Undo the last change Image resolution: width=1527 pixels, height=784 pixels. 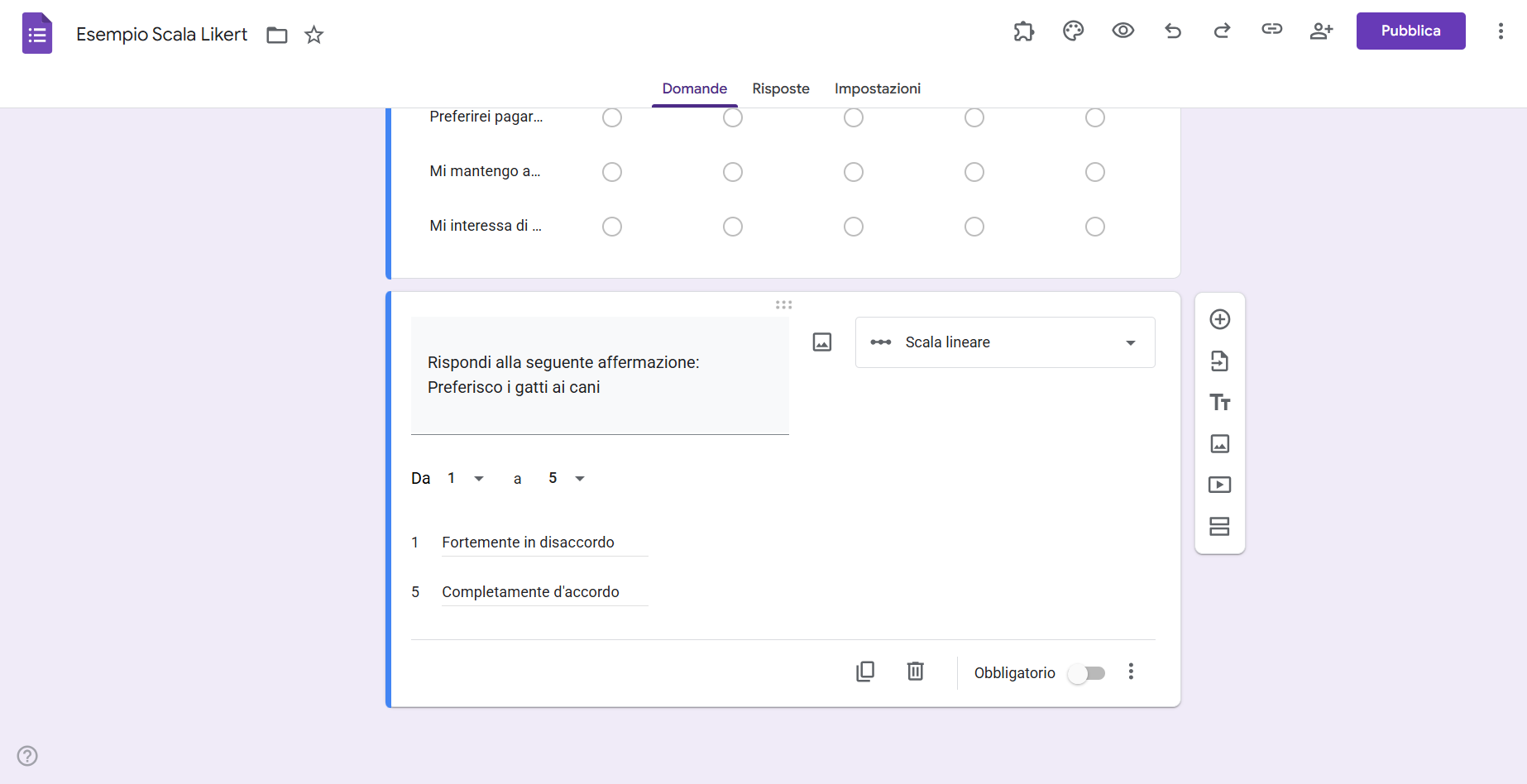coord(1172,31)
